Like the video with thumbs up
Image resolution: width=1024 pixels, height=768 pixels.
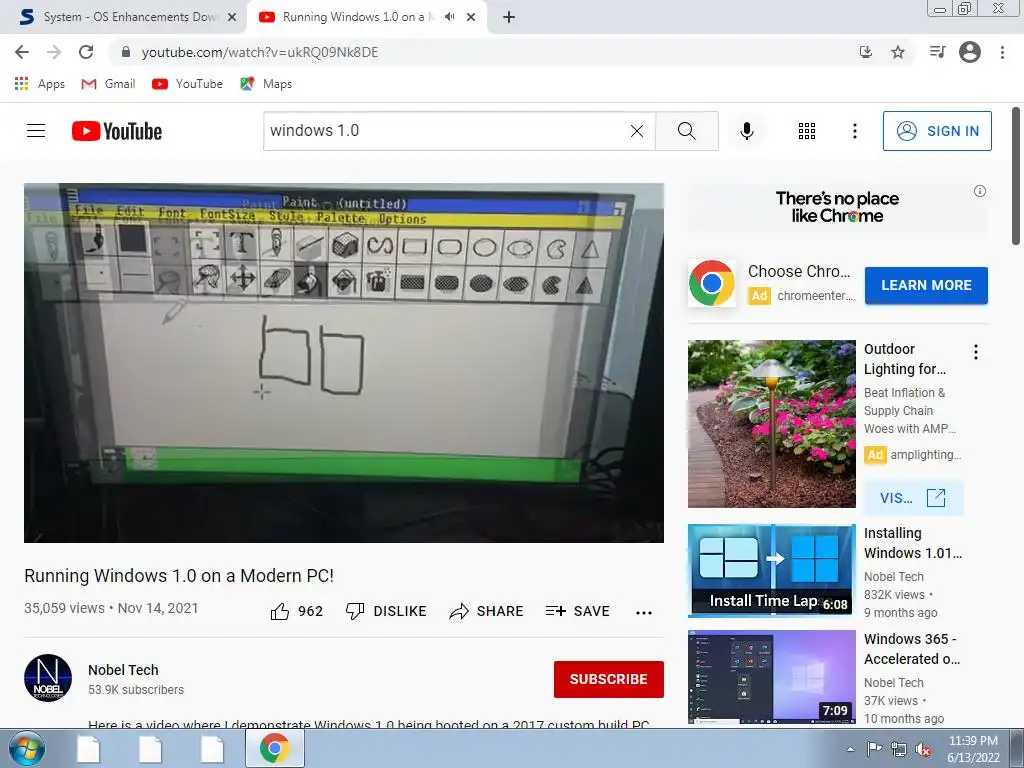(296, 611)
